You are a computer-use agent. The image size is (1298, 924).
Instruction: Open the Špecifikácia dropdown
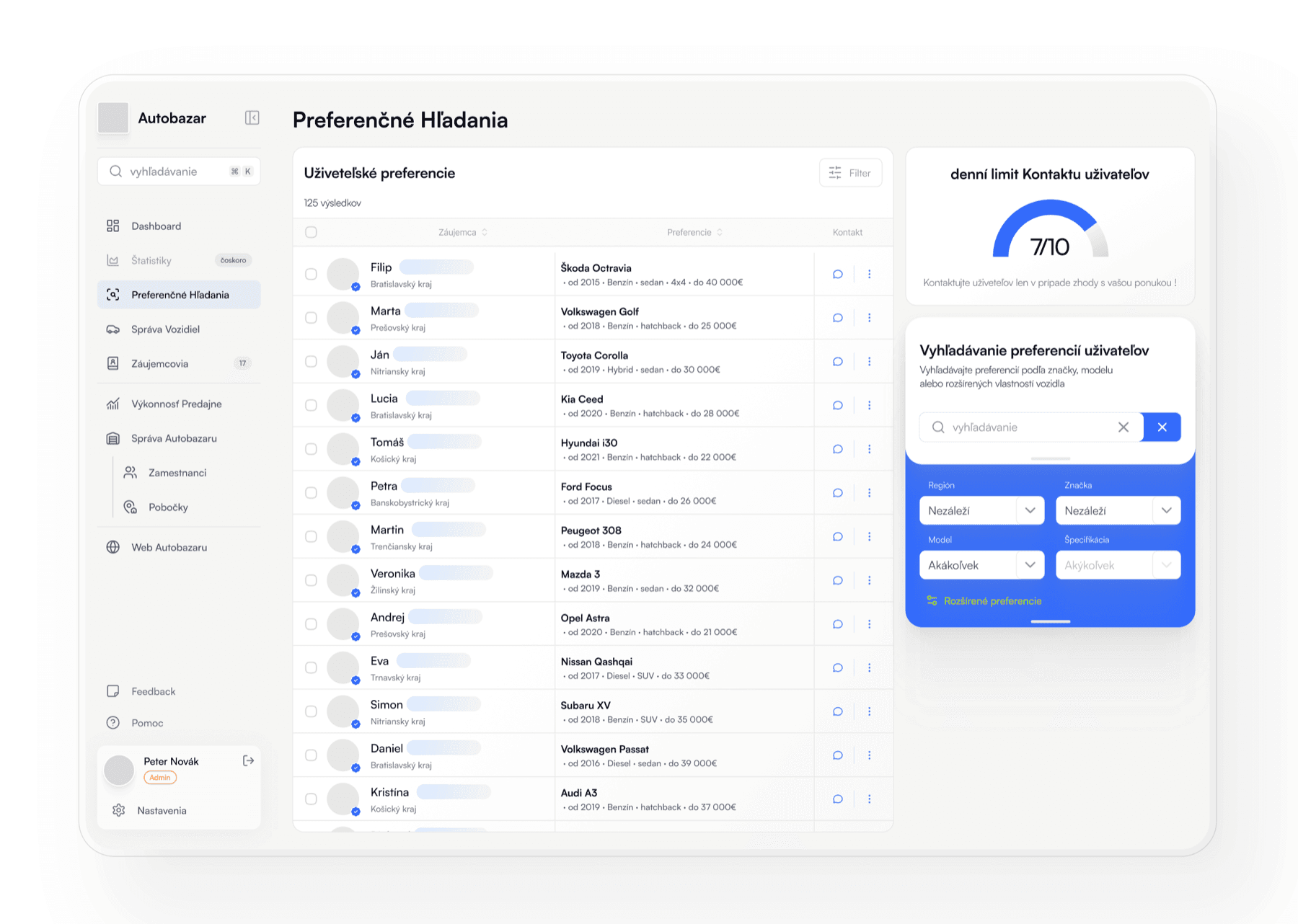tap(1118, 565)
